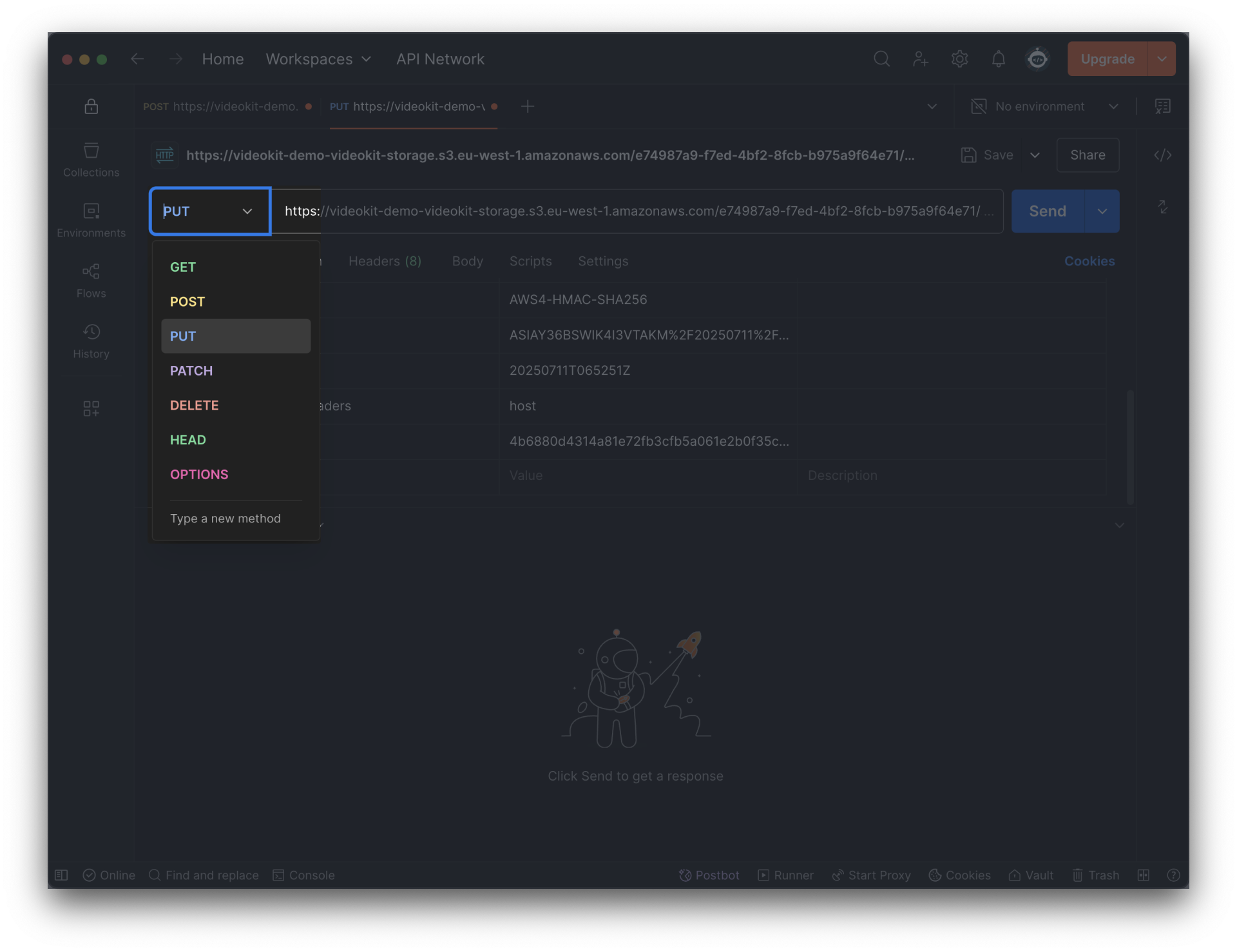Go to Home
1237x952 pixels.
(223, 59)
